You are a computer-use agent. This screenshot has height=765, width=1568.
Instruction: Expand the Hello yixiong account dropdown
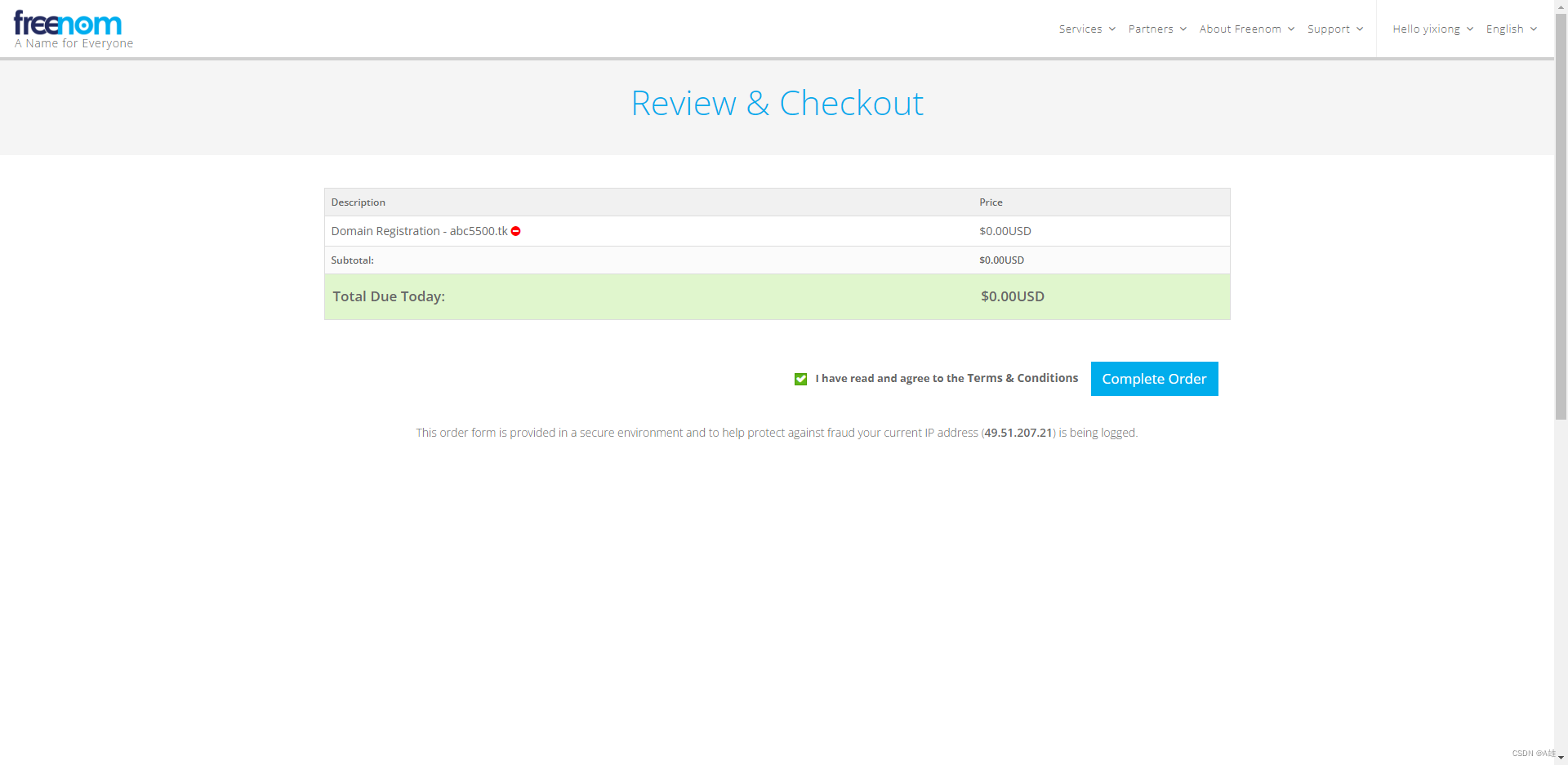tap(1433, 29)
